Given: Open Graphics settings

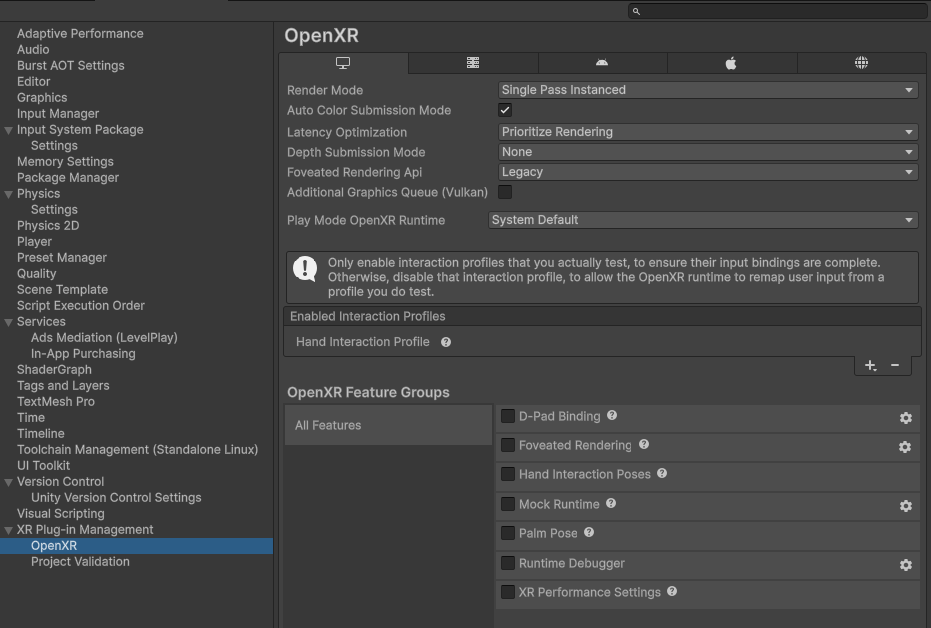Looking at the screenshot, I should (42, 98).
